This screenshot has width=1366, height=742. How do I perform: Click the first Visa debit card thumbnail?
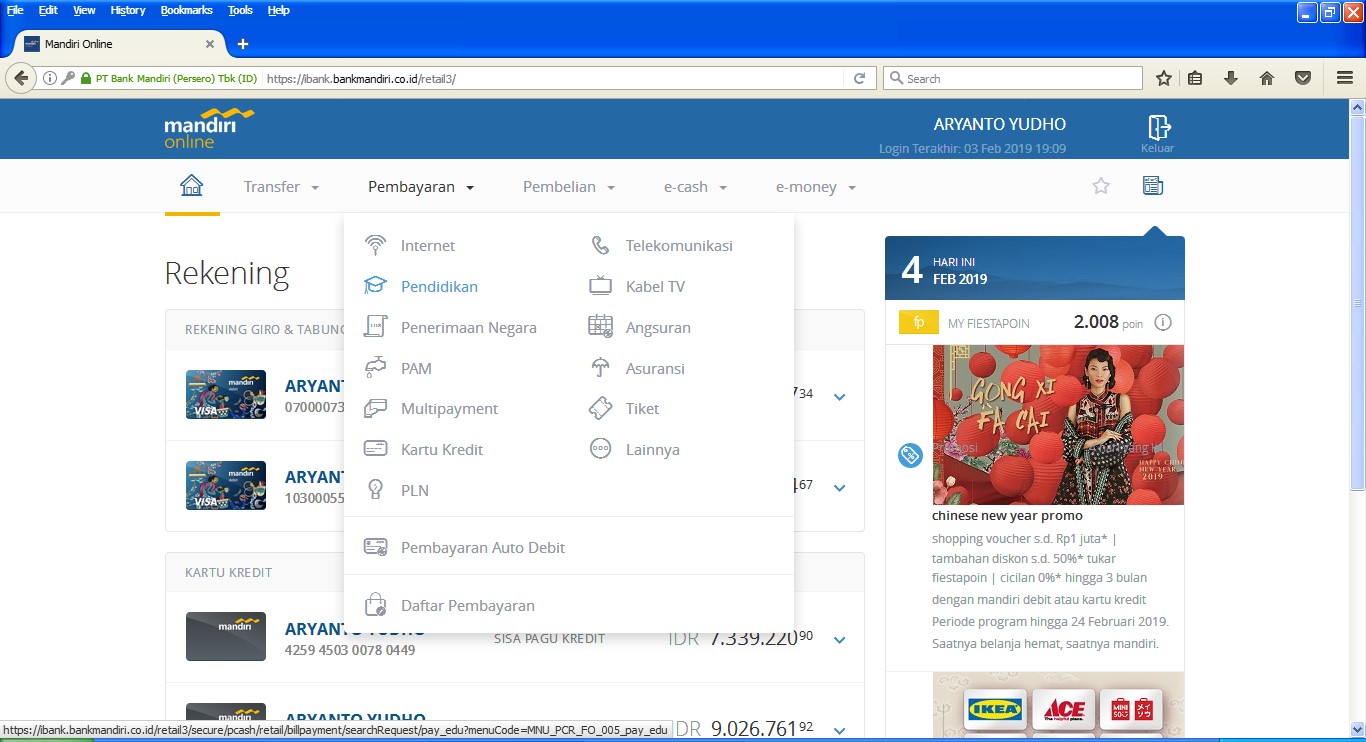(226, 394)
